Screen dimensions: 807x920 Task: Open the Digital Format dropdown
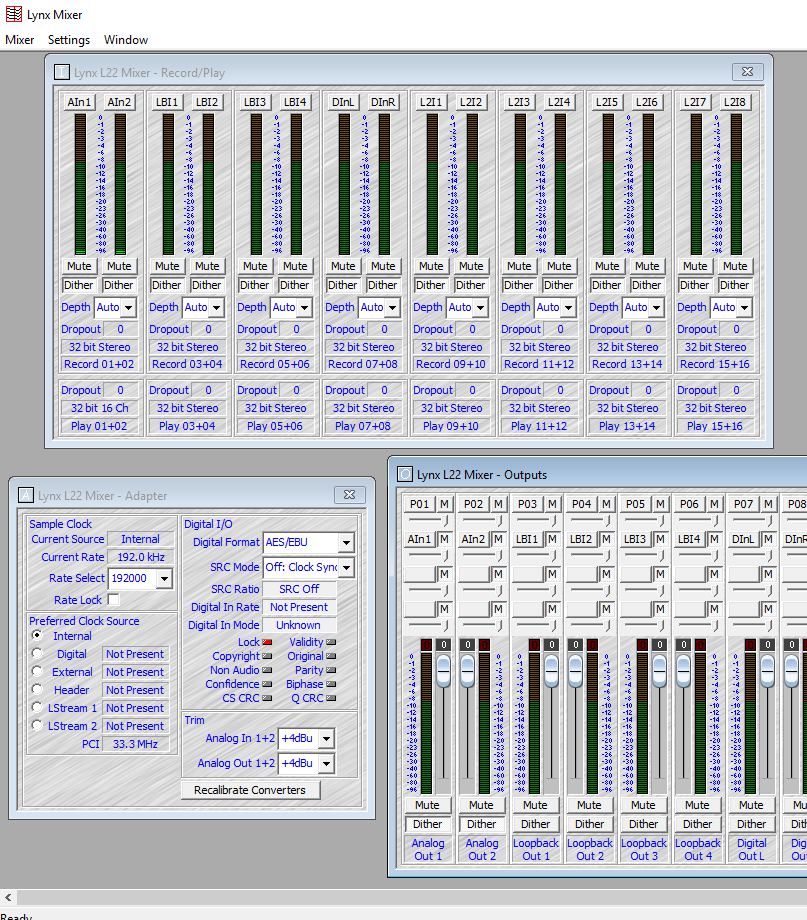346,542
